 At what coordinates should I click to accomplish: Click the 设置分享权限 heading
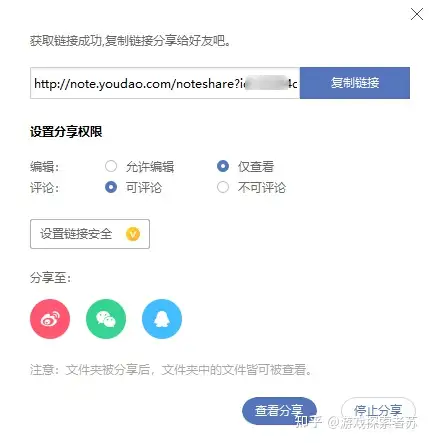coord(66,132)
